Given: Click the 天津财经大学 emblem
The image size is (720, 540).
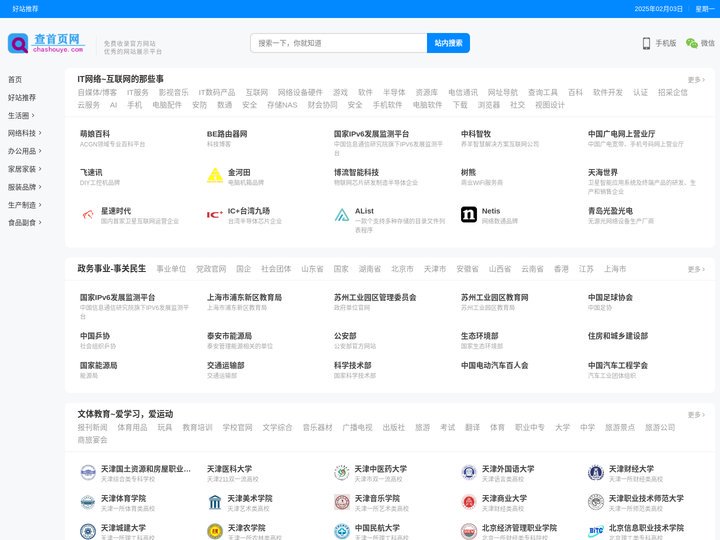Looking at the screenshot, I should [596, 472].
